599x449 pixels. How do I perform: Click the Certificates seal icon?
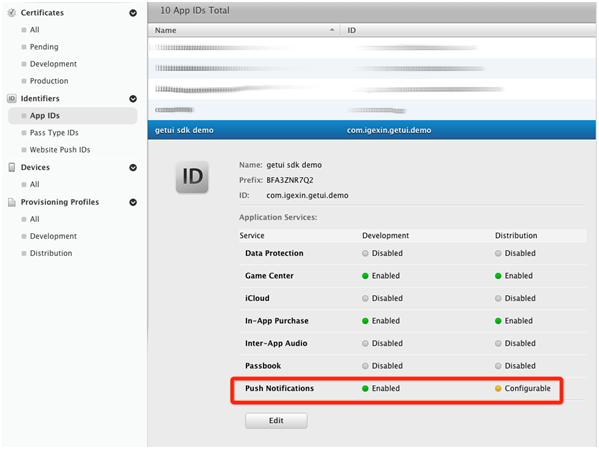pyautogui.click(x=12, y=13)
